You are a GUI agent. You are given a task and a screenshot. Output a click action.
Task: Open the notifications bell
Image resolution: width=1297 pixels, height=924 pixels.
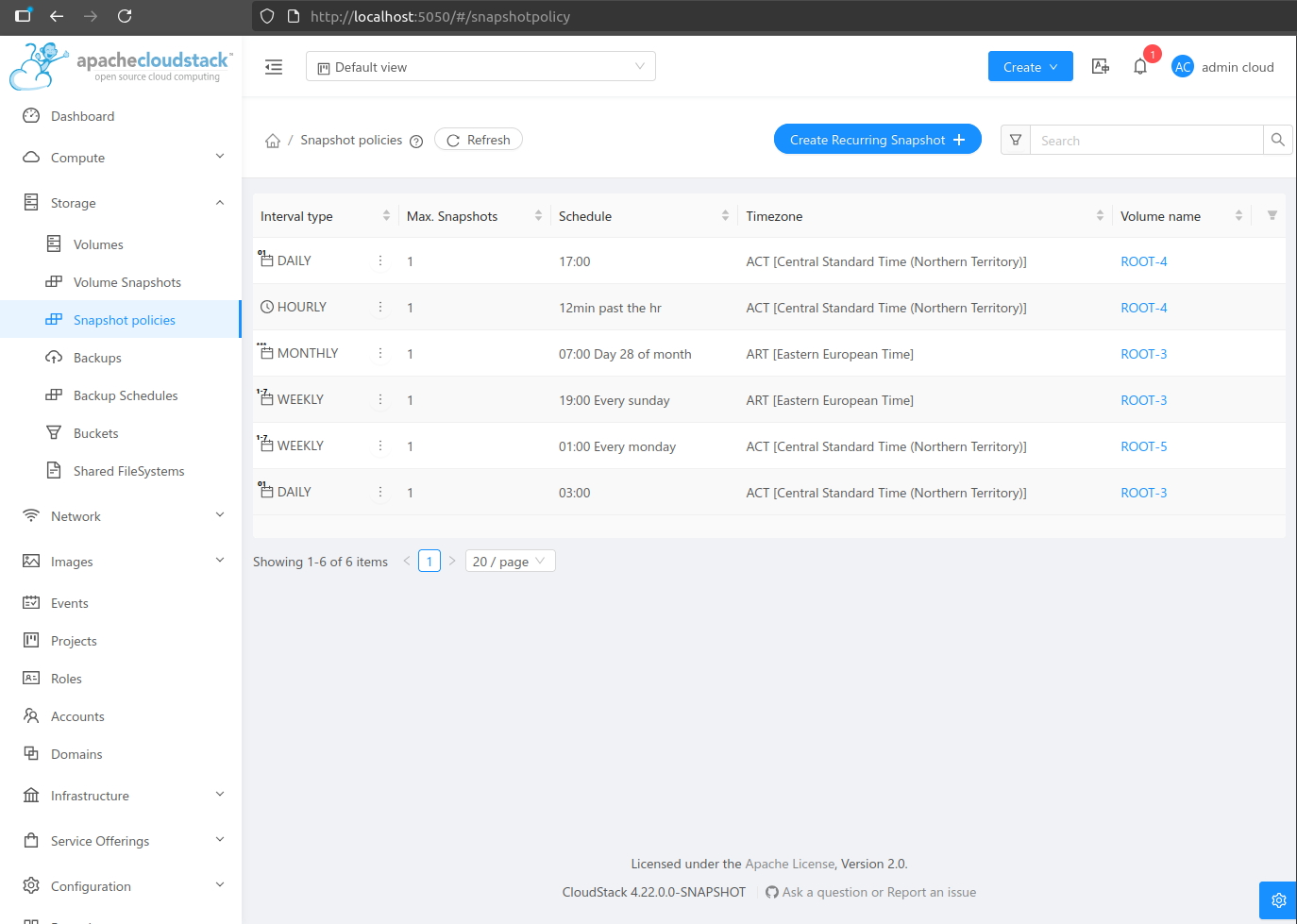(x=1140, y=67)
